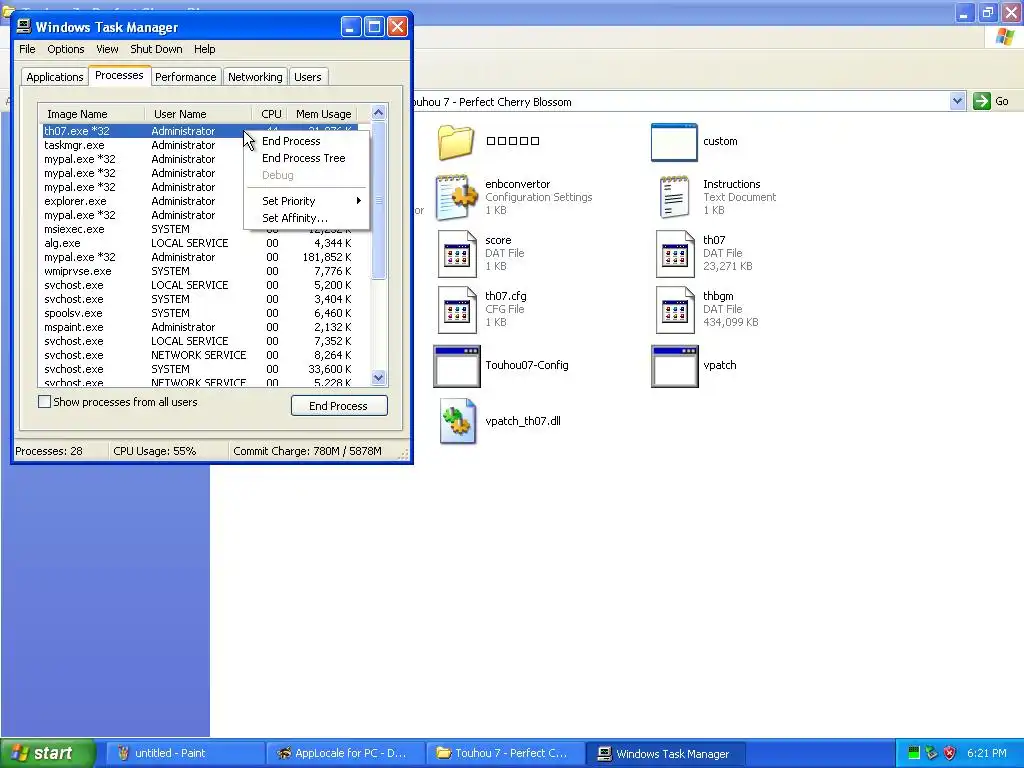Click the End Process button
This screenshot has height=768, width=1024.
pyautogui.click(x=339, y=406)
